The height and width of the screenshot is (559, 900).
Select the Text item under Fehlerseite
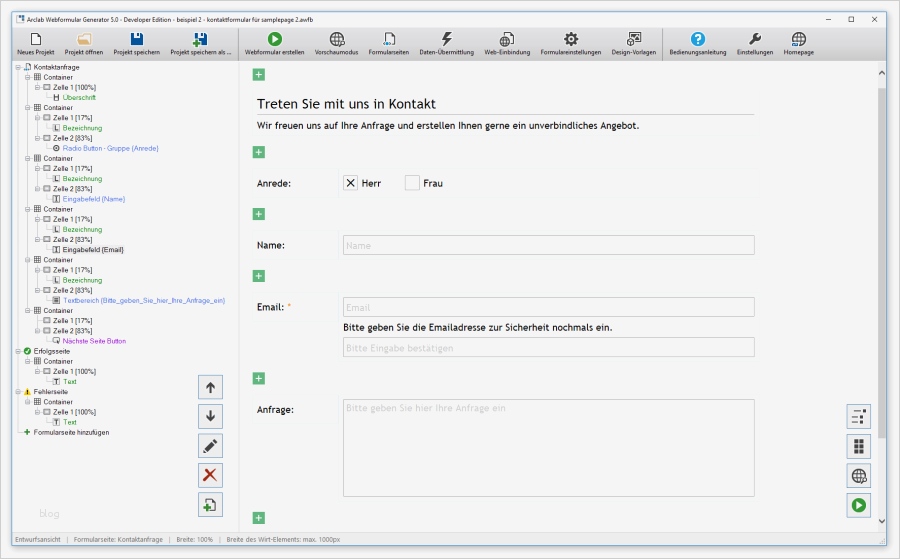coord(69,422)
